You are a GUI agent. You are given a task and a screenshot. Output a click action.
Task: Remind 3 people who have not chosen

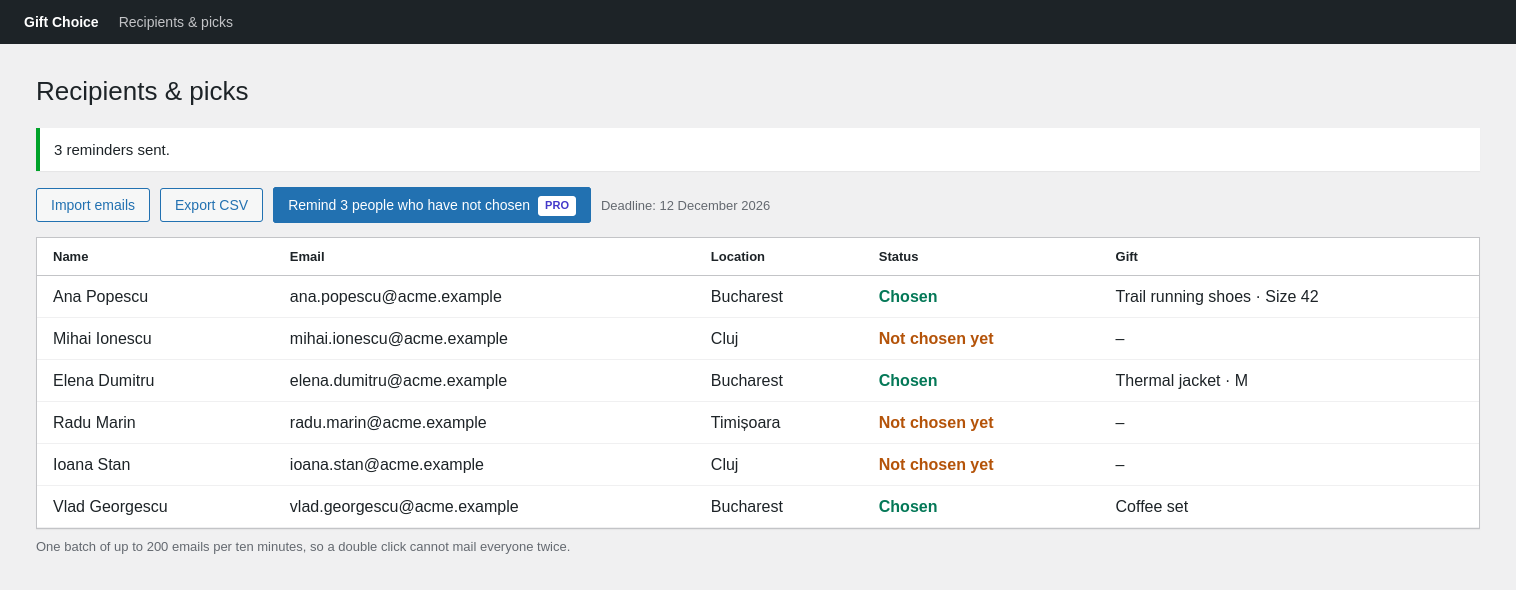pos(432,205)
